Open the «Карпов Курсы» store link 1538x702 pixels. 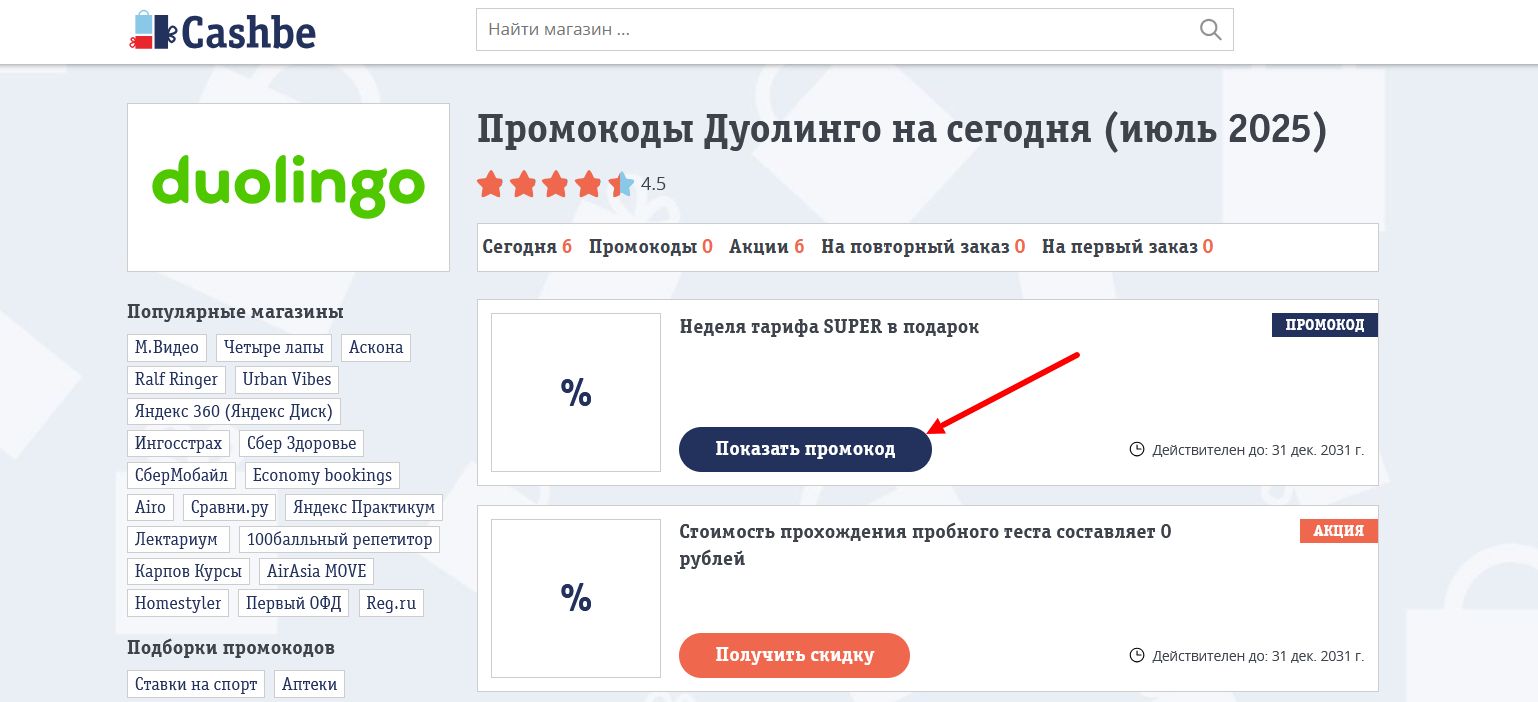[189, 572]
